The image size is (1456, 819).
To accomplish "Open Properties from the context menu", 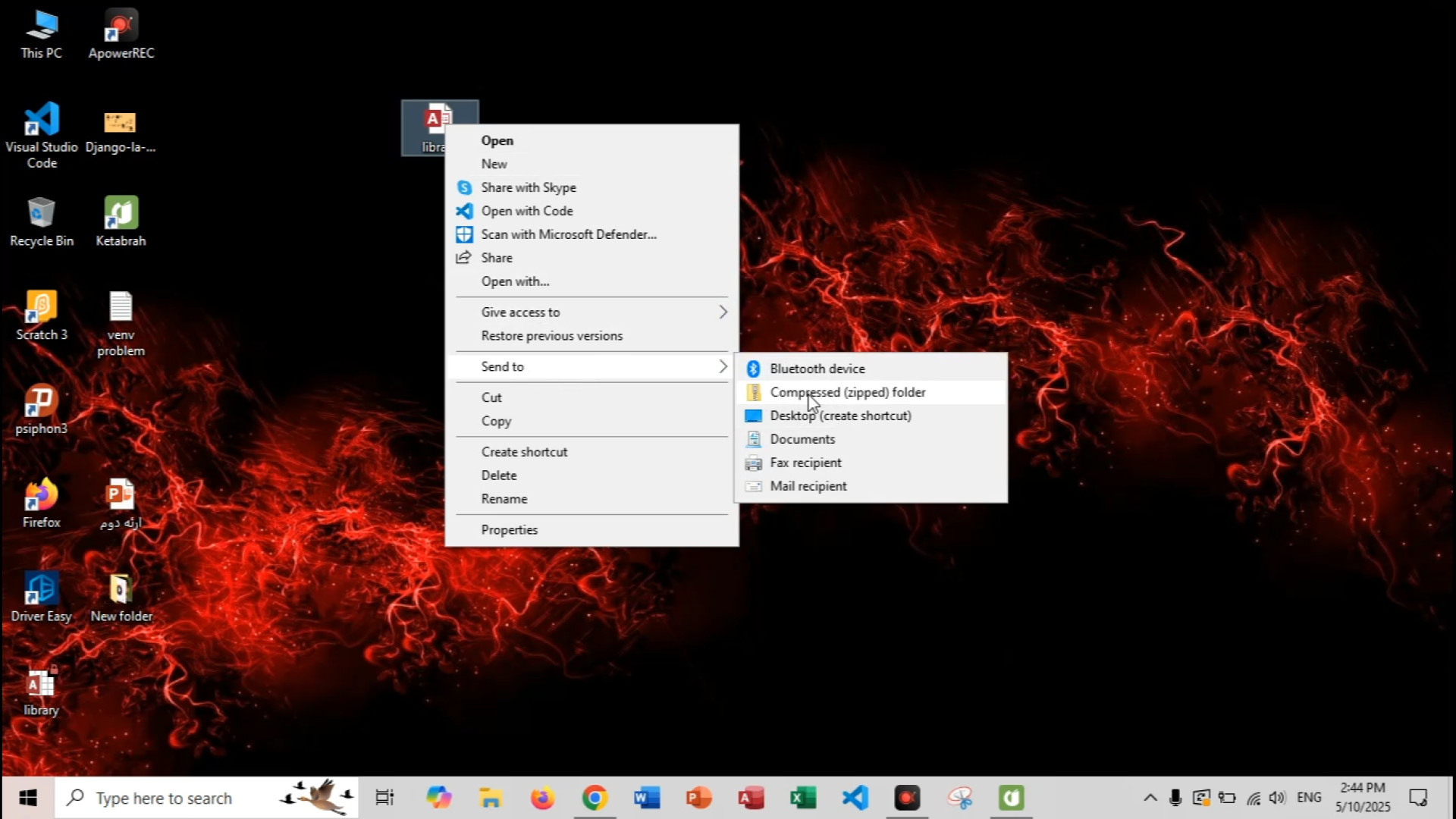I will pos(509,530).
